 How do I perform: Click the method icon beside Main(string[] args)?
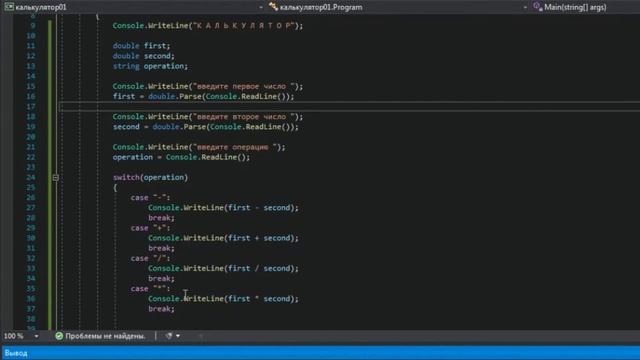(x=538, y=7)
